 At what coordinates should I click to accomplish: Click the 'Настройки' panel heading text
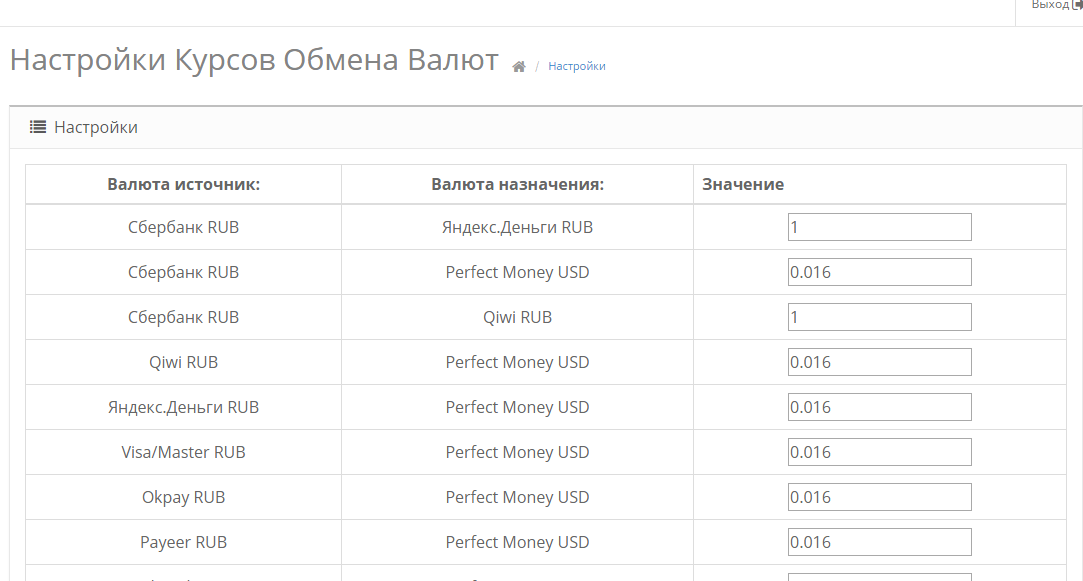(x=96, y=127)
